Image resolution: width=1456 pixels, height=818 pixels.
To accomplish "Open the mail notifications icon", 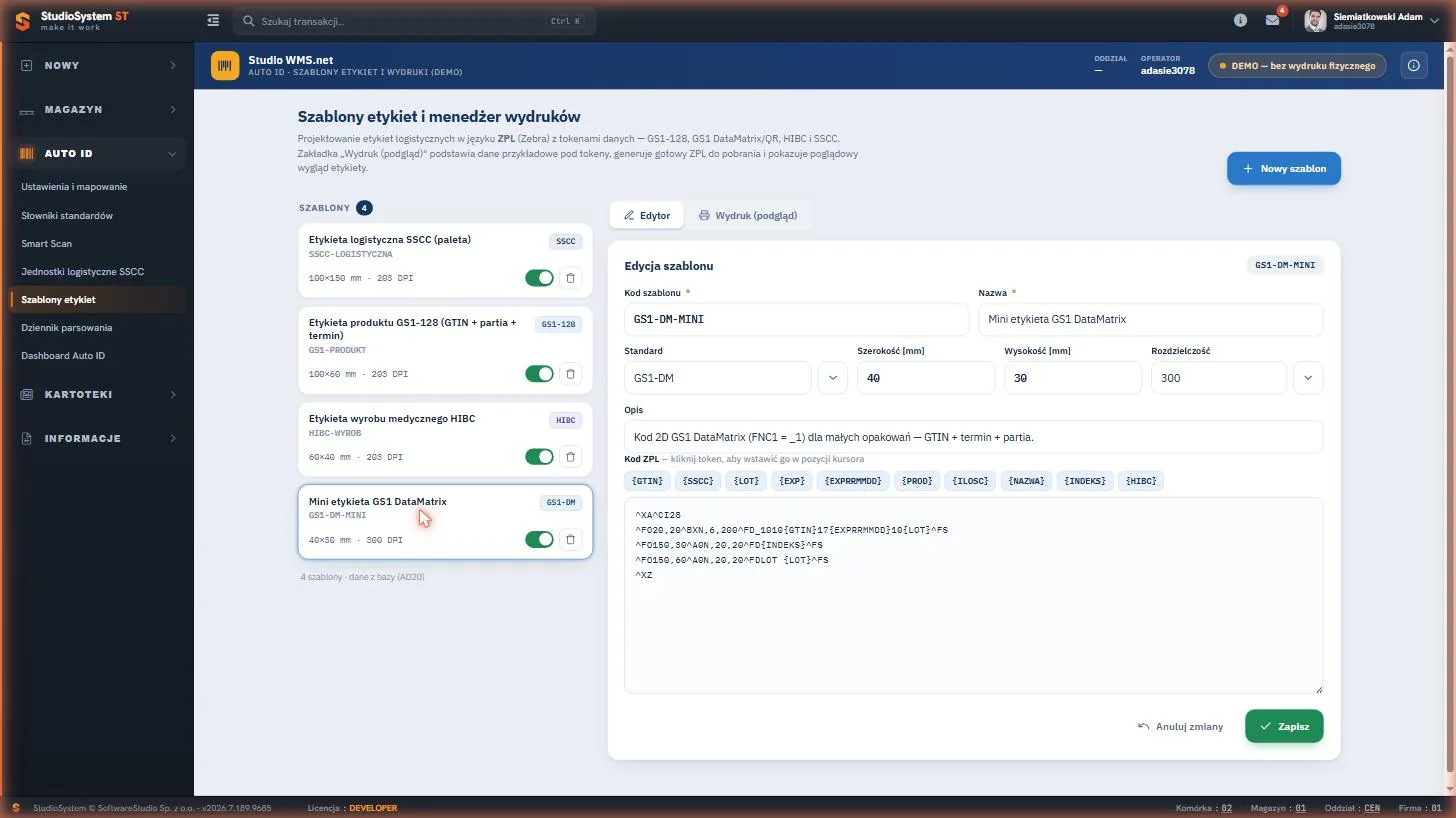I will (1272, 20).
